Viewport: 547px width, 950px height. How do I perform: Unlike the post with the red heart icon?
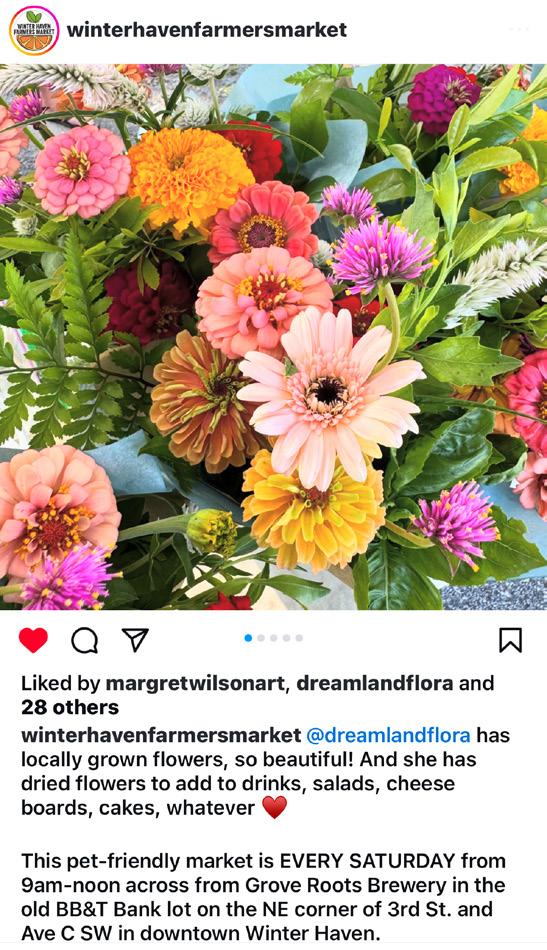[33, 640]
